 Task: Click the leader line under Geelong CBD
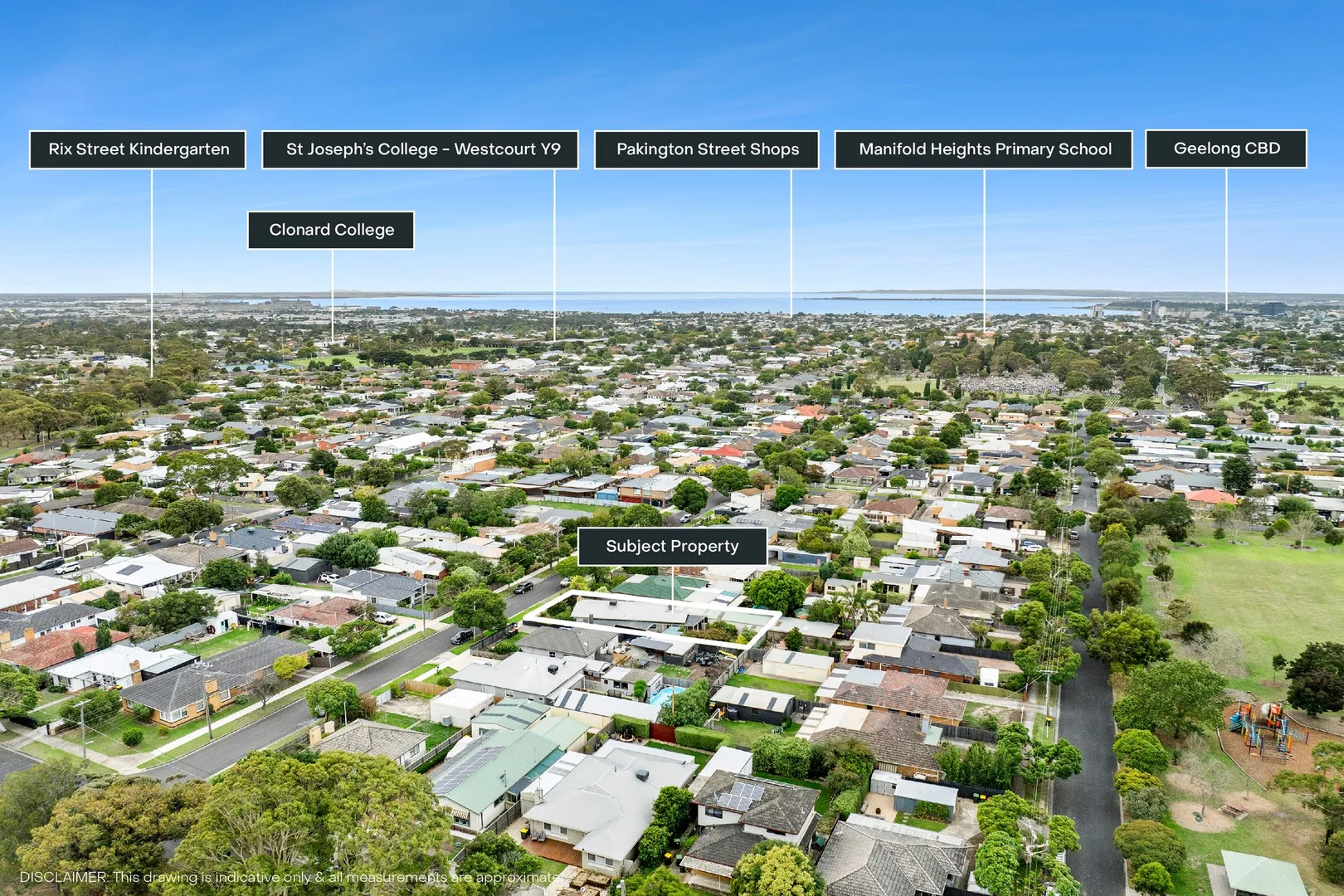[x=1228, y=241]
